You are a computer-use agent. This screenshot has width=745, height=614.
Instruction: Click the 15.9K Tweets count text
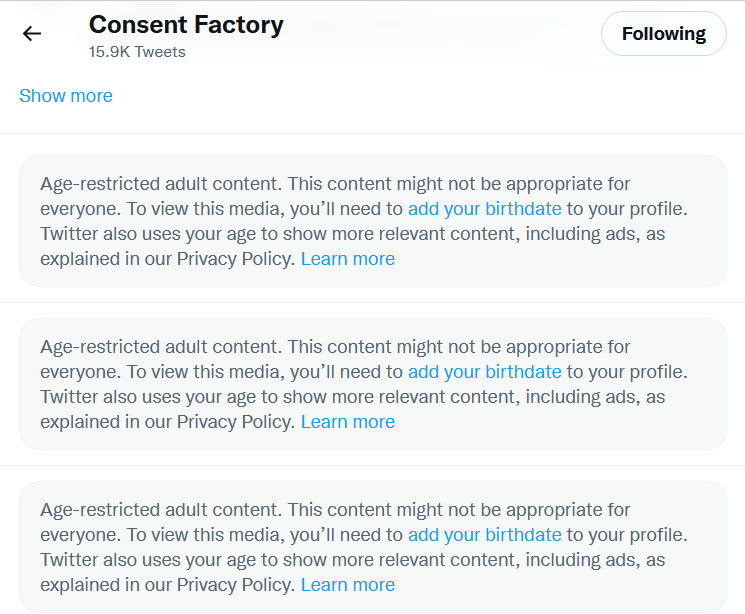click(x=137, y=52)
